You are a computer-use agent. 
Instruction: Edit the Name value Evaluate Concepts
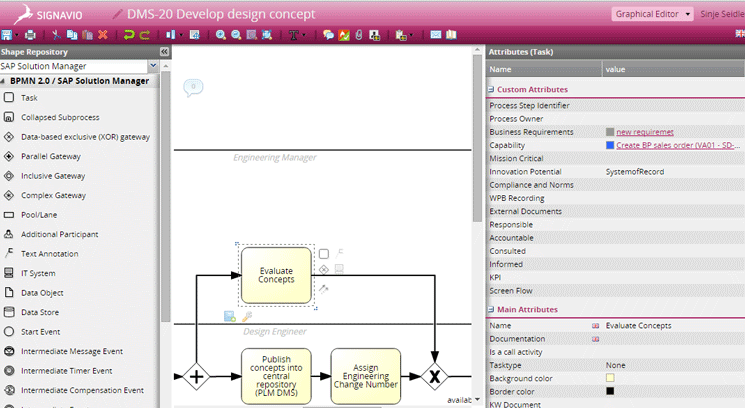[x=639, y=325]
